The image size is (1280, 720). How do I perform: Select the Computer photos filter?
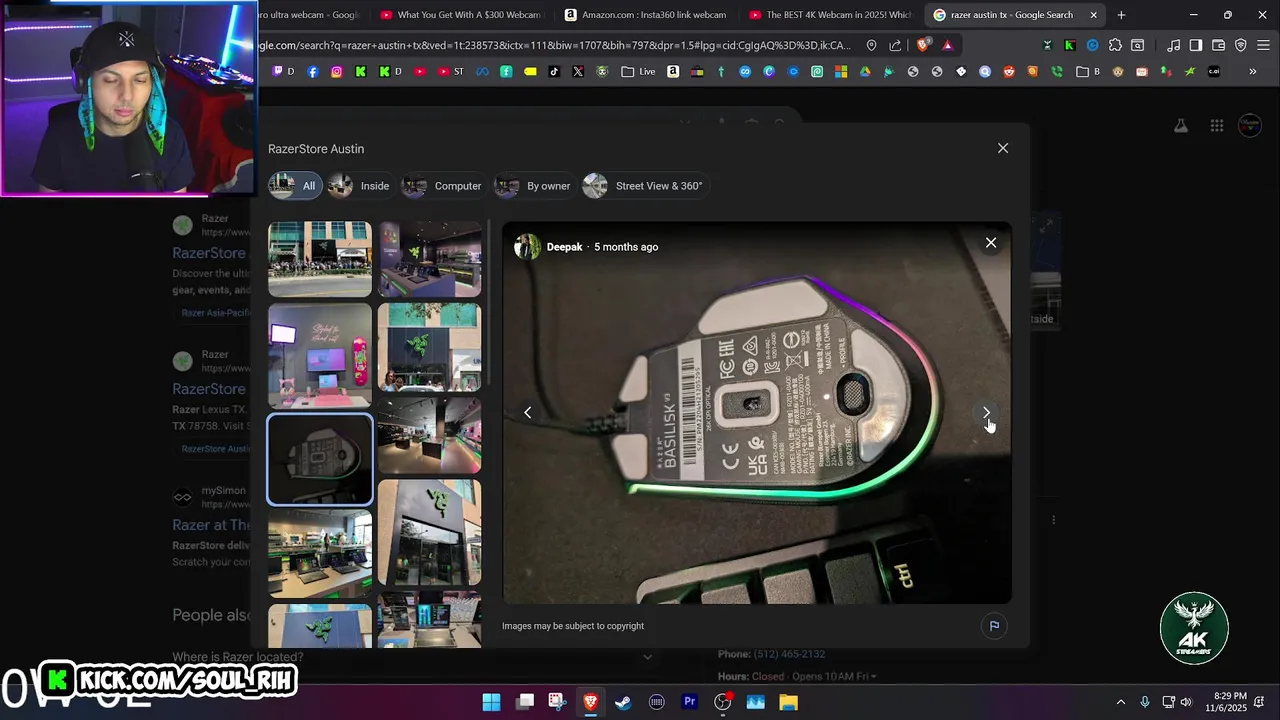443,186
